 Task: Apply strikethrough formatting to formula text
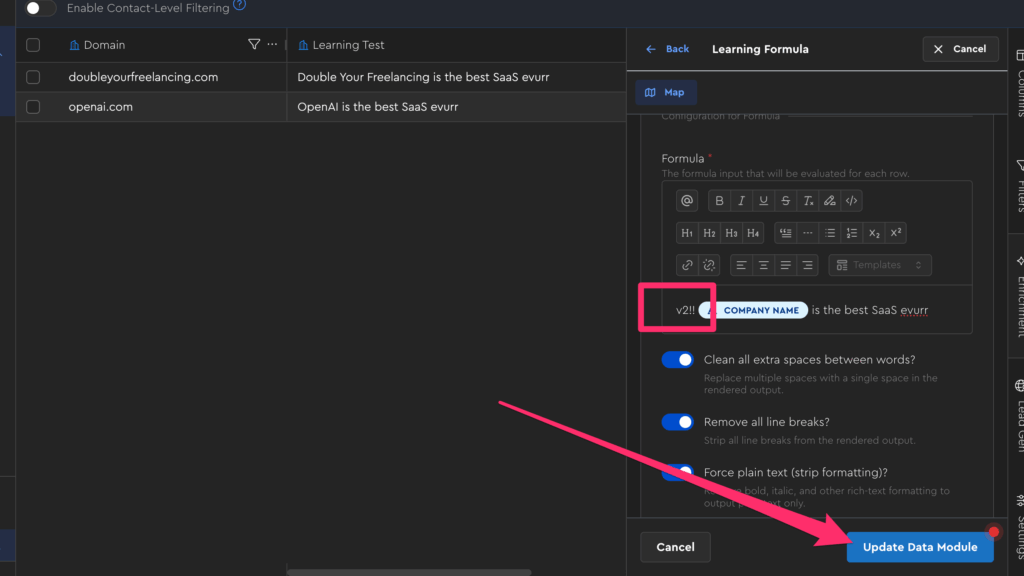[x=785, y=201]
